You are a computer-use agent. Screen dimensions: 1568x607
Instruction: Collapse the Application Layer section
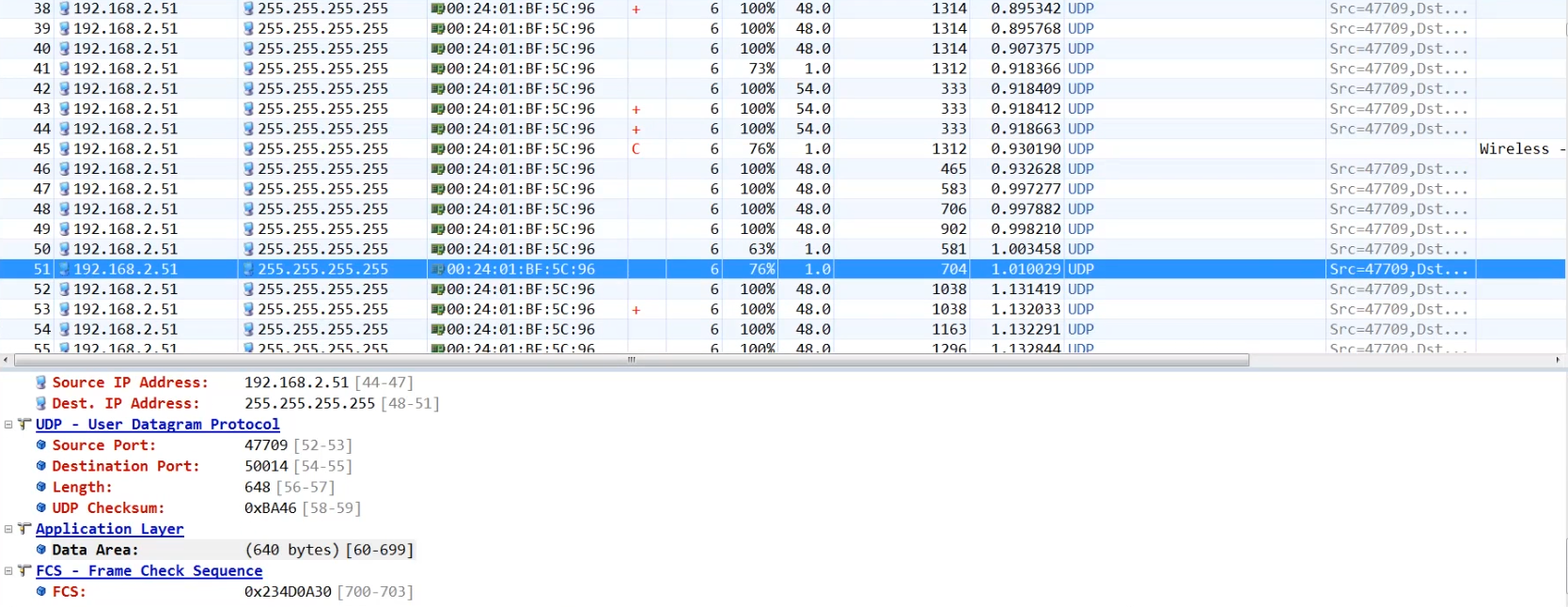click(8, 530)
